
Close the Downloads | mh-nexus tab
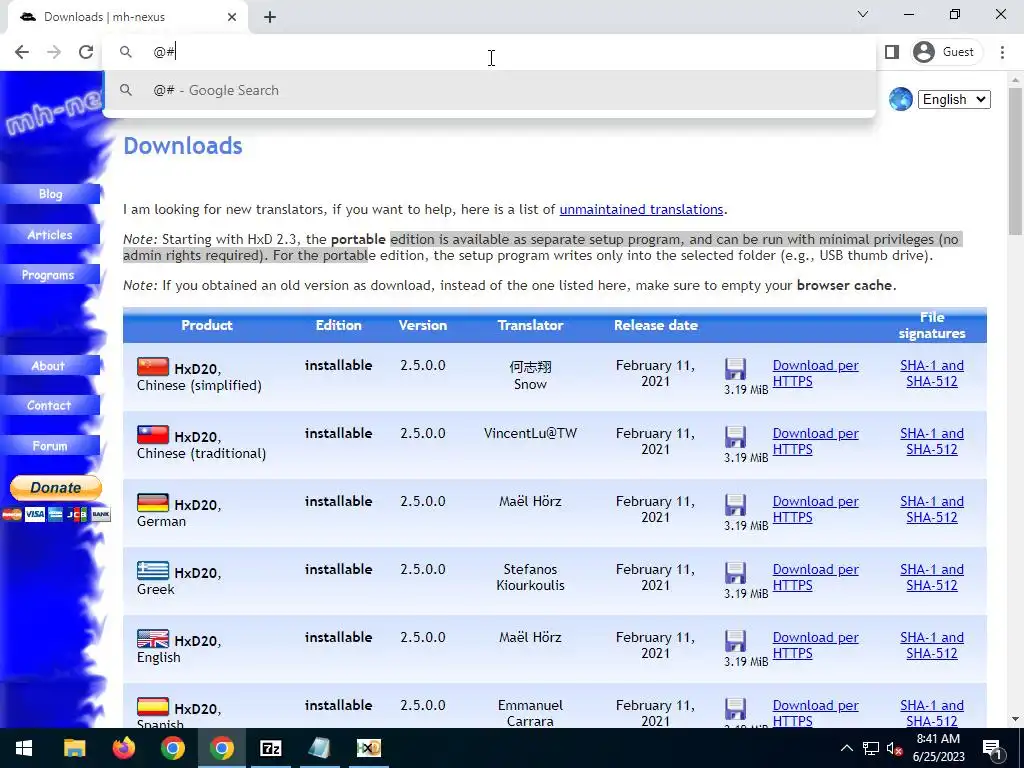[232, 17]
